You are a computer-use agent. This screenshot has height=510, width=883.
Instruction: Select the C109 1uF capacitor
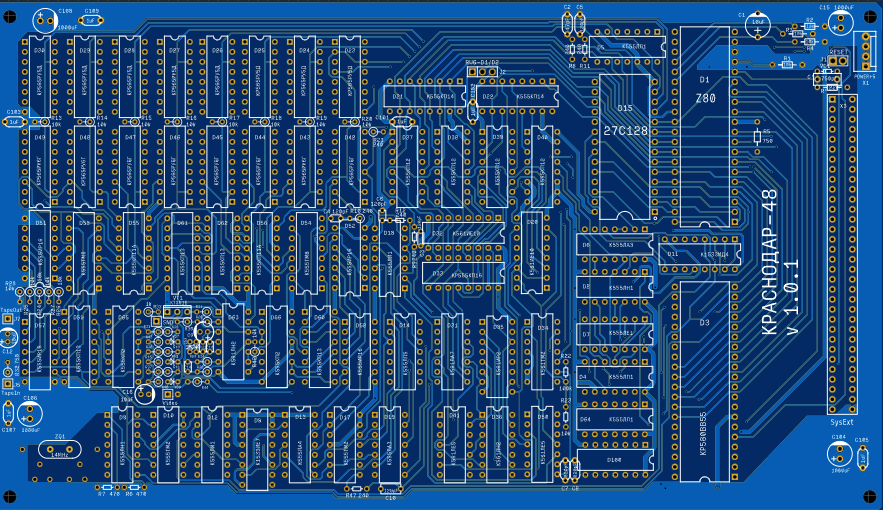click(x=90, y=19)
